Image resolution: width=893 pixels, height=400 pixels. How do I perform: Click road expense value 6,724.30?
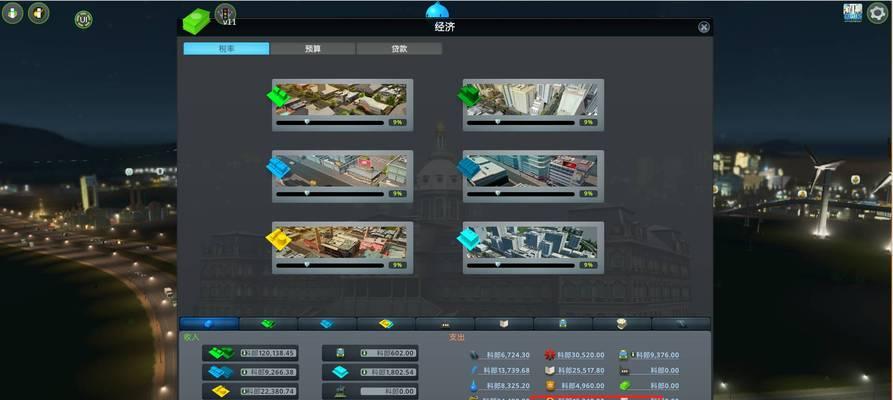(x=507, y=355)
